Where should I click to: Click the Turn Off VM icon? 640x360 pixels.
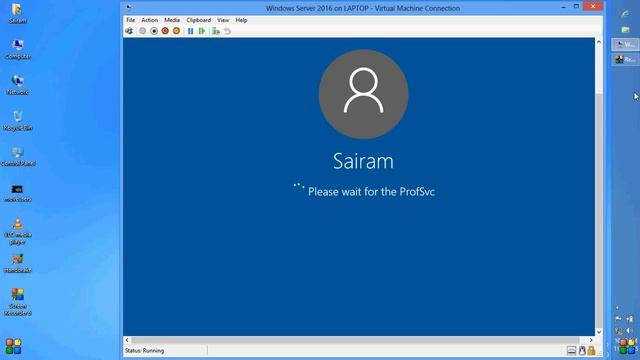coord(154,31)
